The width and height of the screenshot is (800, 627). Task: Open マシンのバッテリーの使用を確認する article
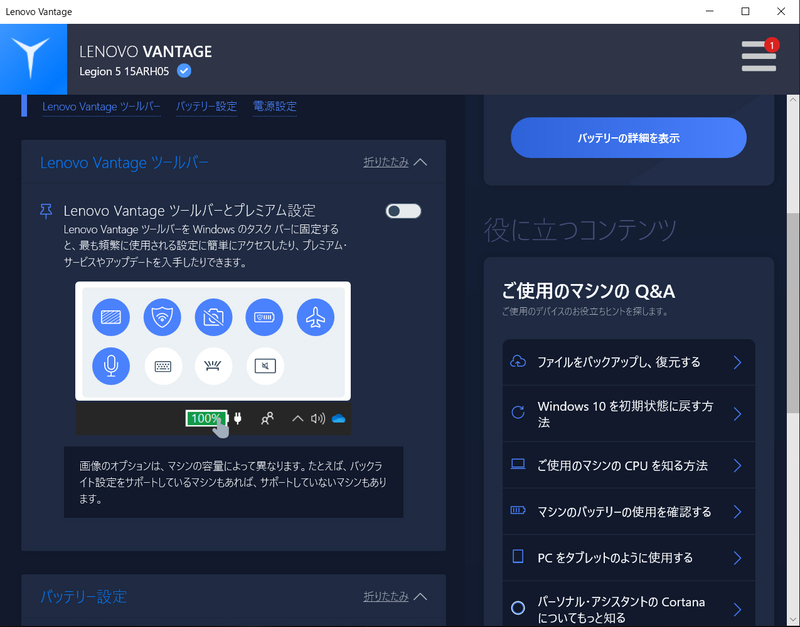629,512
